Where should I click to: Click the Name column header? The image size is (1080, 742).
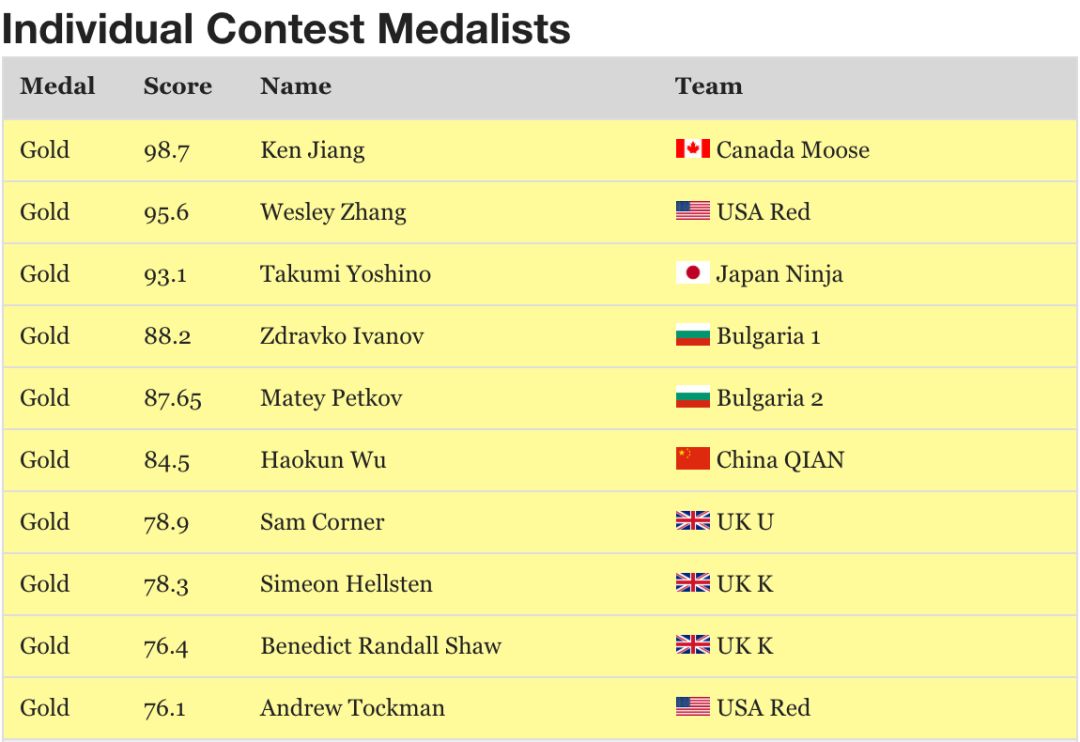coord(295,86)
